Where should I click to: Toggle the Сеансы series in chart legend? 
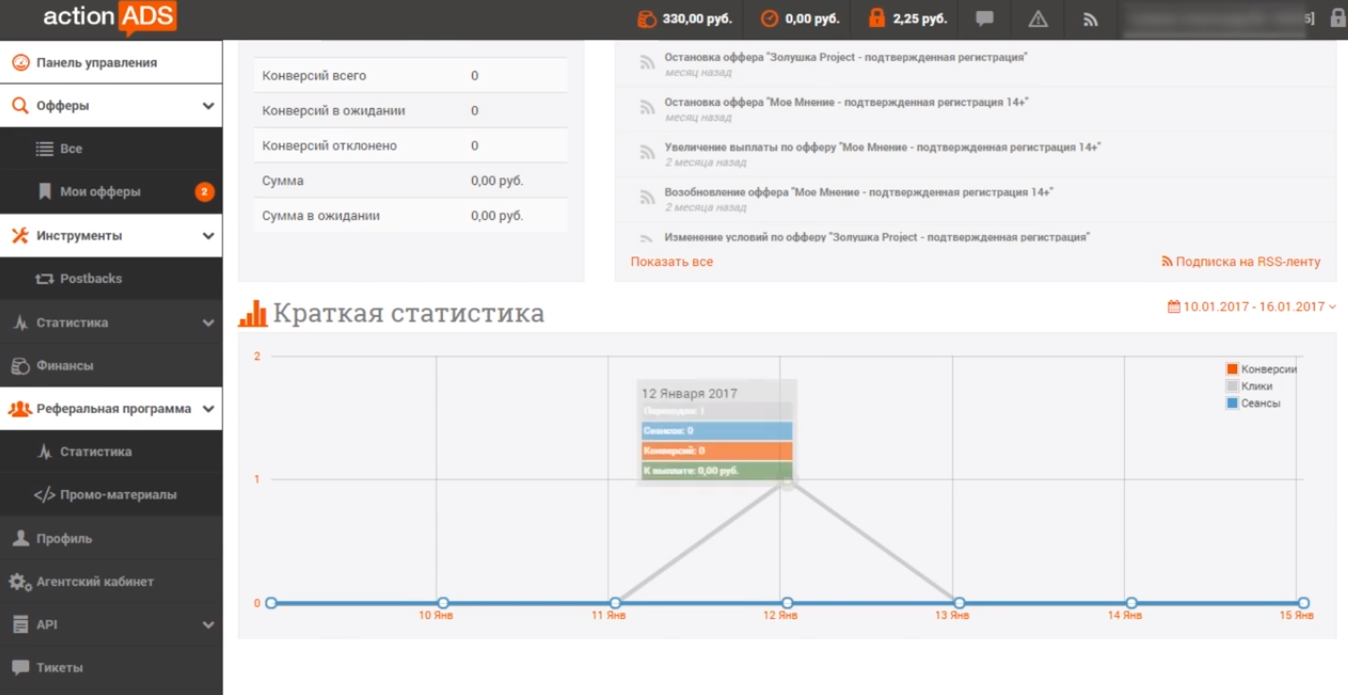click(1232, 403)
